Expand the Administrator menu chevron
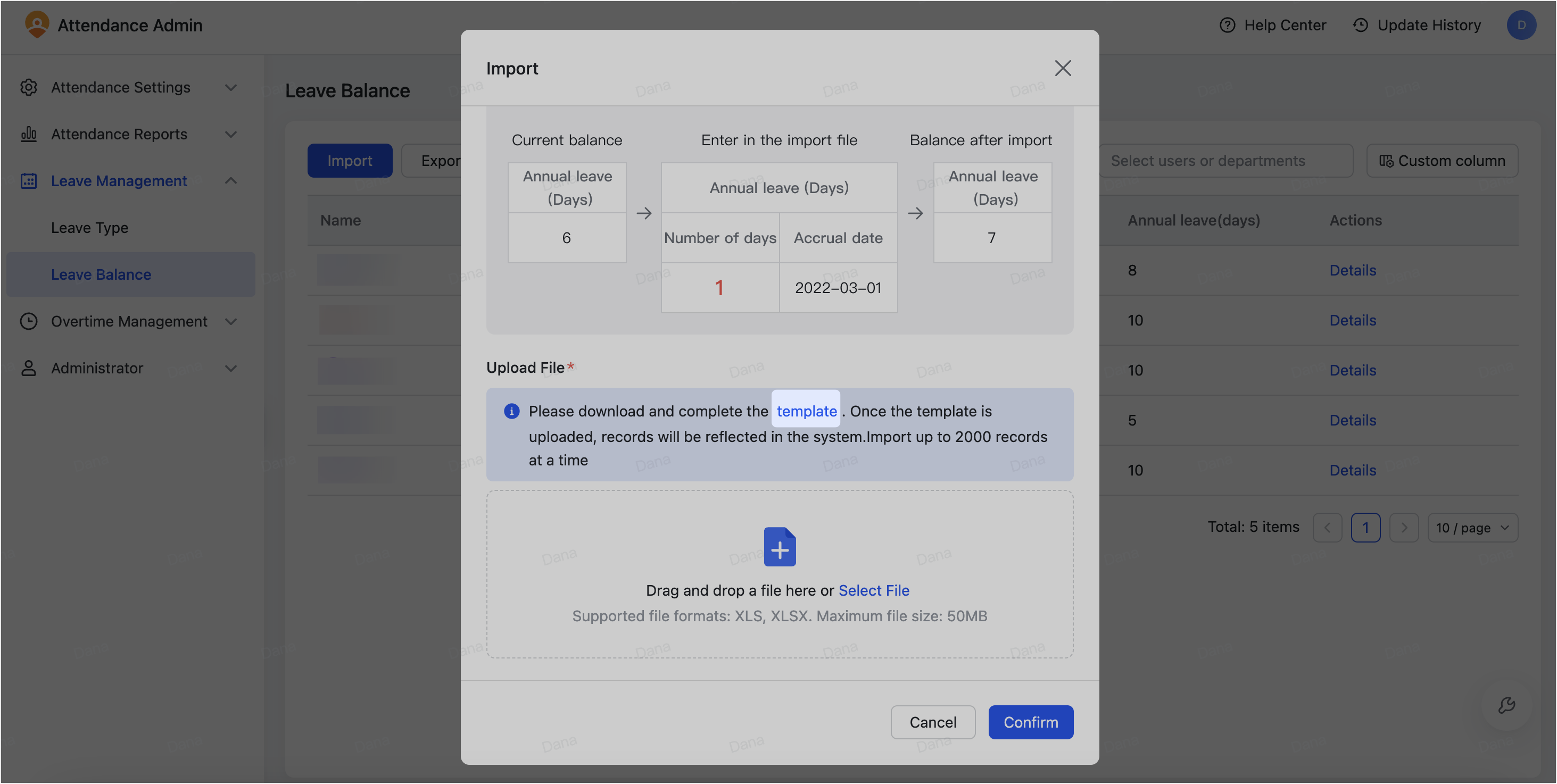Screen dimensions: 1557x784 tap(231, 368)
